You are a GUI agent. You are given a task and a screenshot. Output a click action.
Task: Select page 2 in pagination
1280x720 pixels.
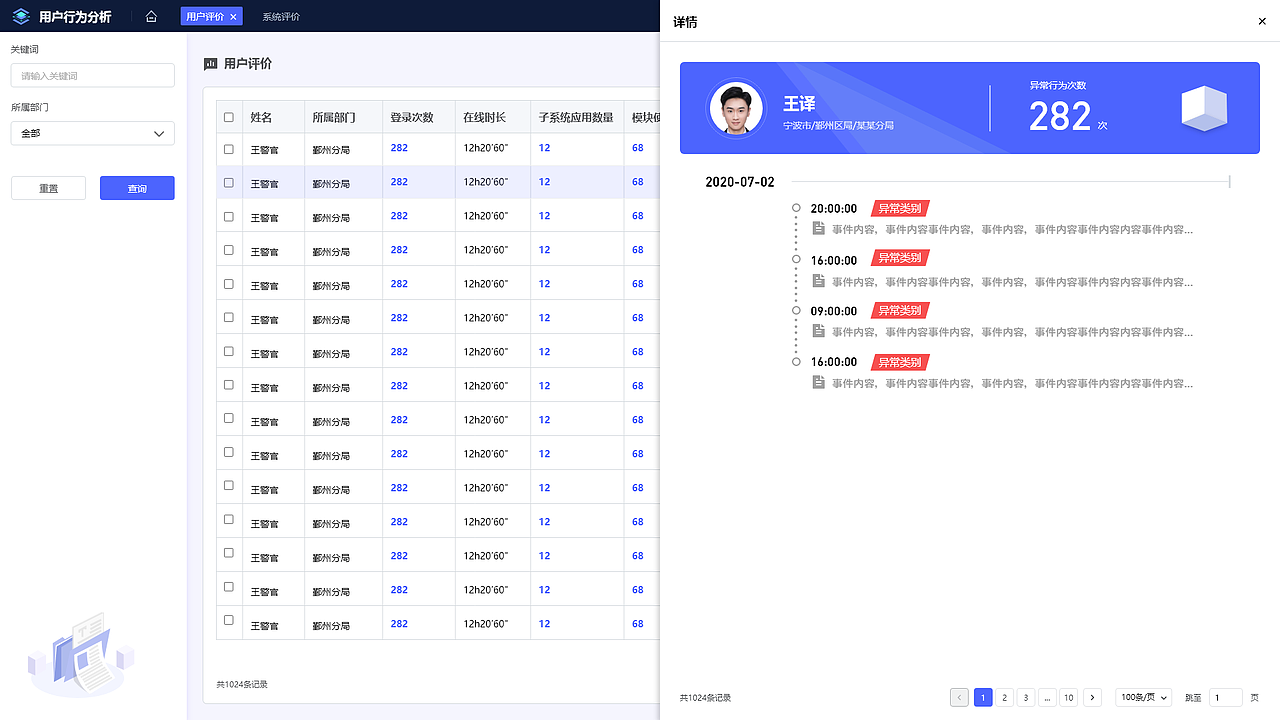pyautogui.click(x=1005, y=697)
